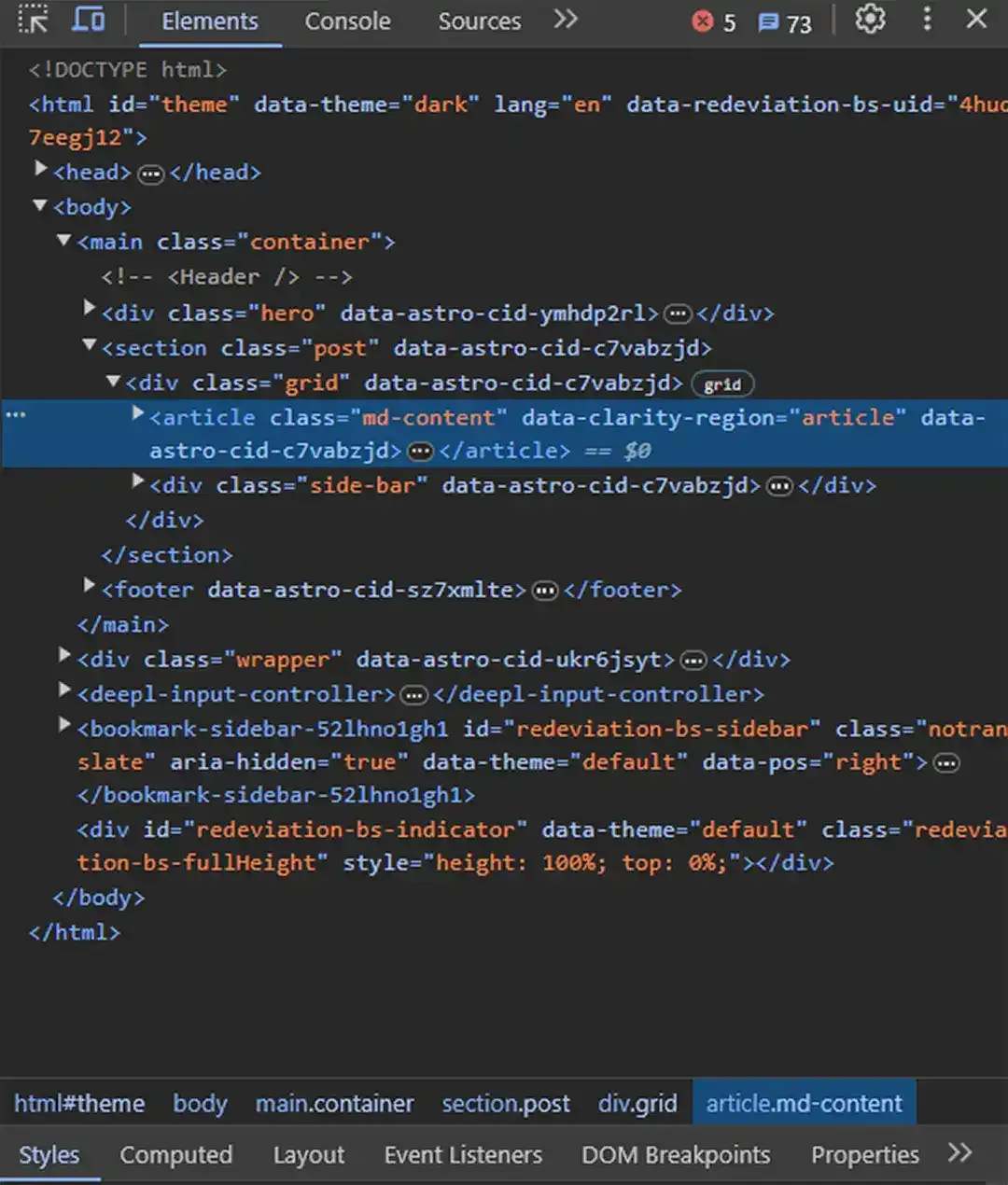Viewport: 1008px width, 1185px height.
Task: Expand the footer element node
Action: tap(90, 586)
